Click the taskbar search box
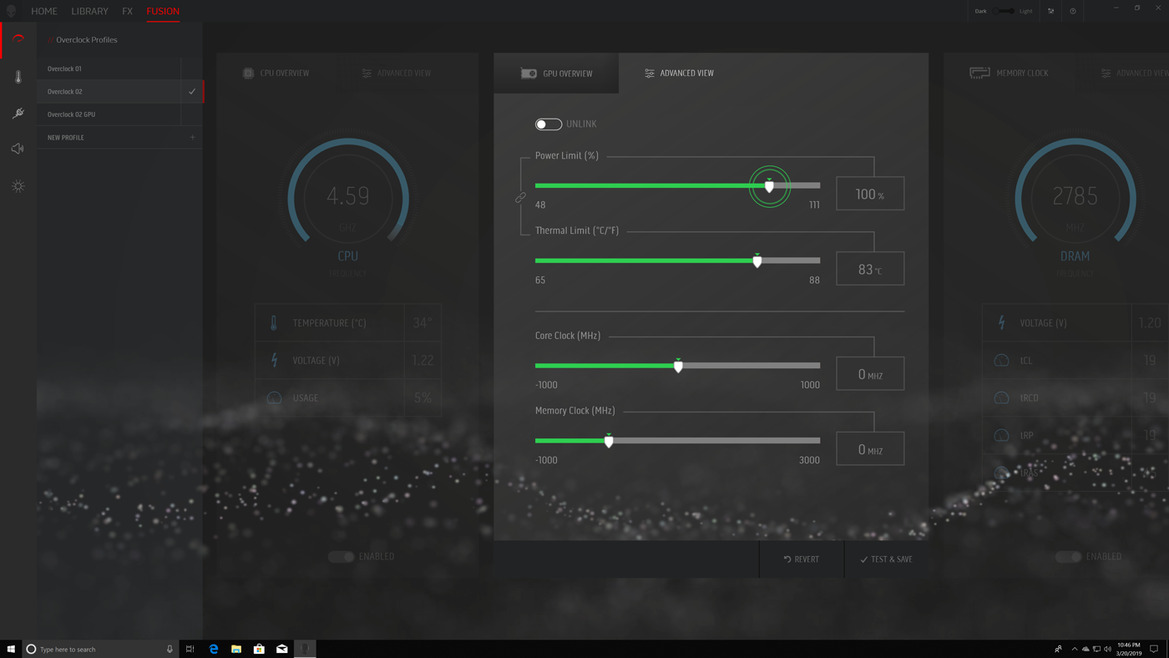 coord(100,649)
